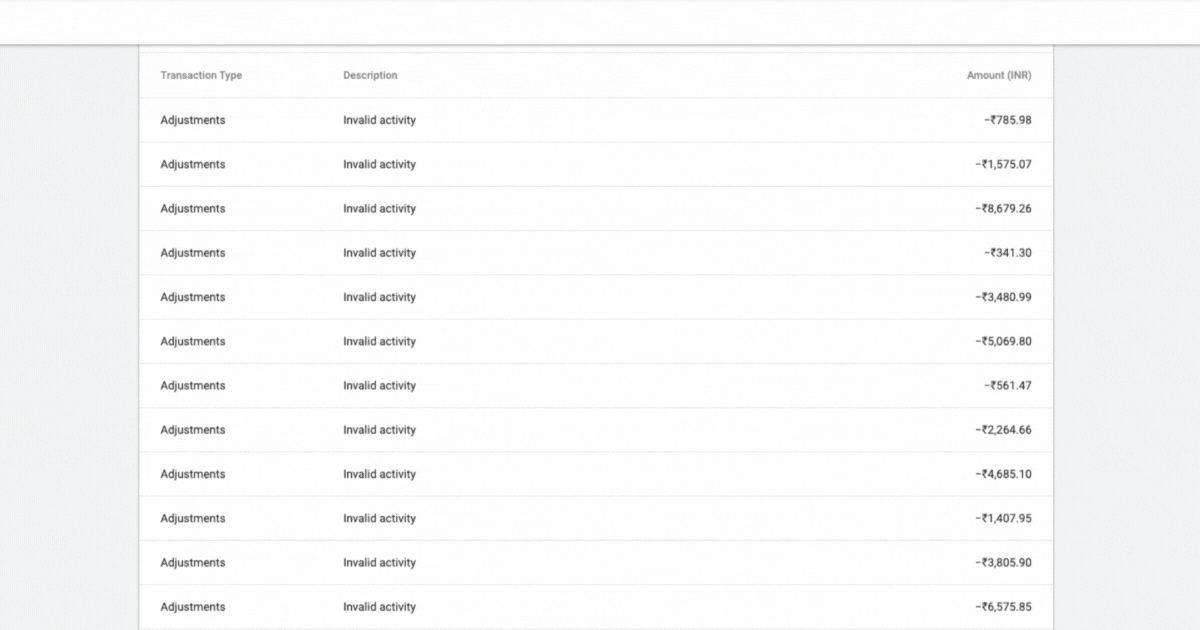
Task: Select Adjustments in the −₹5,069.80 row
Action: [193, 341]
